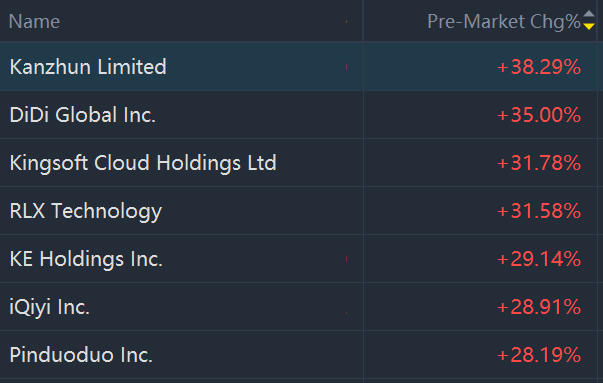Open Kingsoft Cloud Holdings Ltd row

(x=298, y=163)
